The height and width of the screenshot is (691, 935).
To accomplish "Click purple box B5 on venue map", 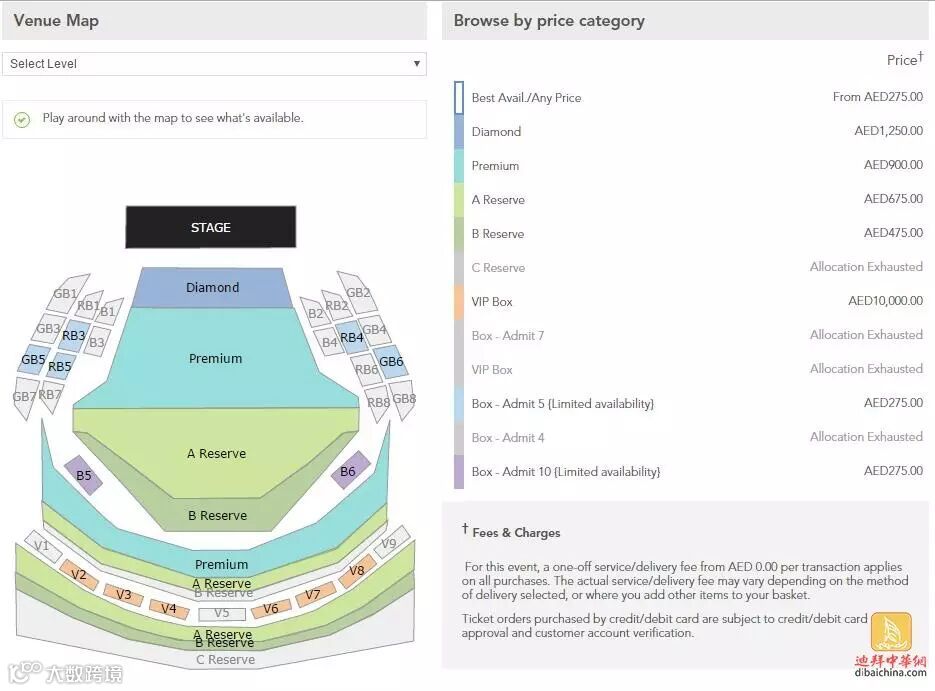I will 84,476.
